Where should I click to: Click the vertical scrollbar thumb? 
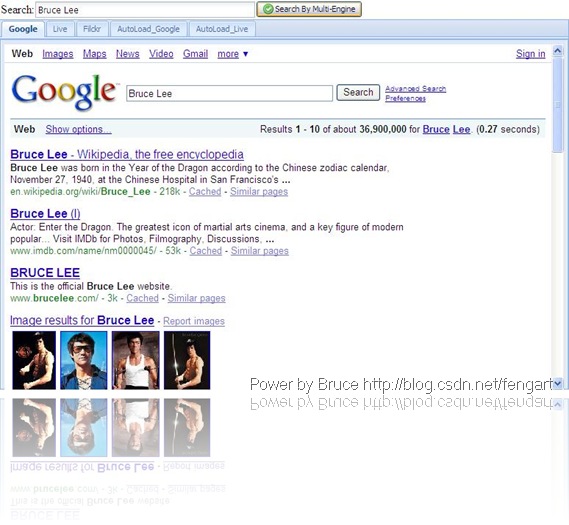click(557, 105)
